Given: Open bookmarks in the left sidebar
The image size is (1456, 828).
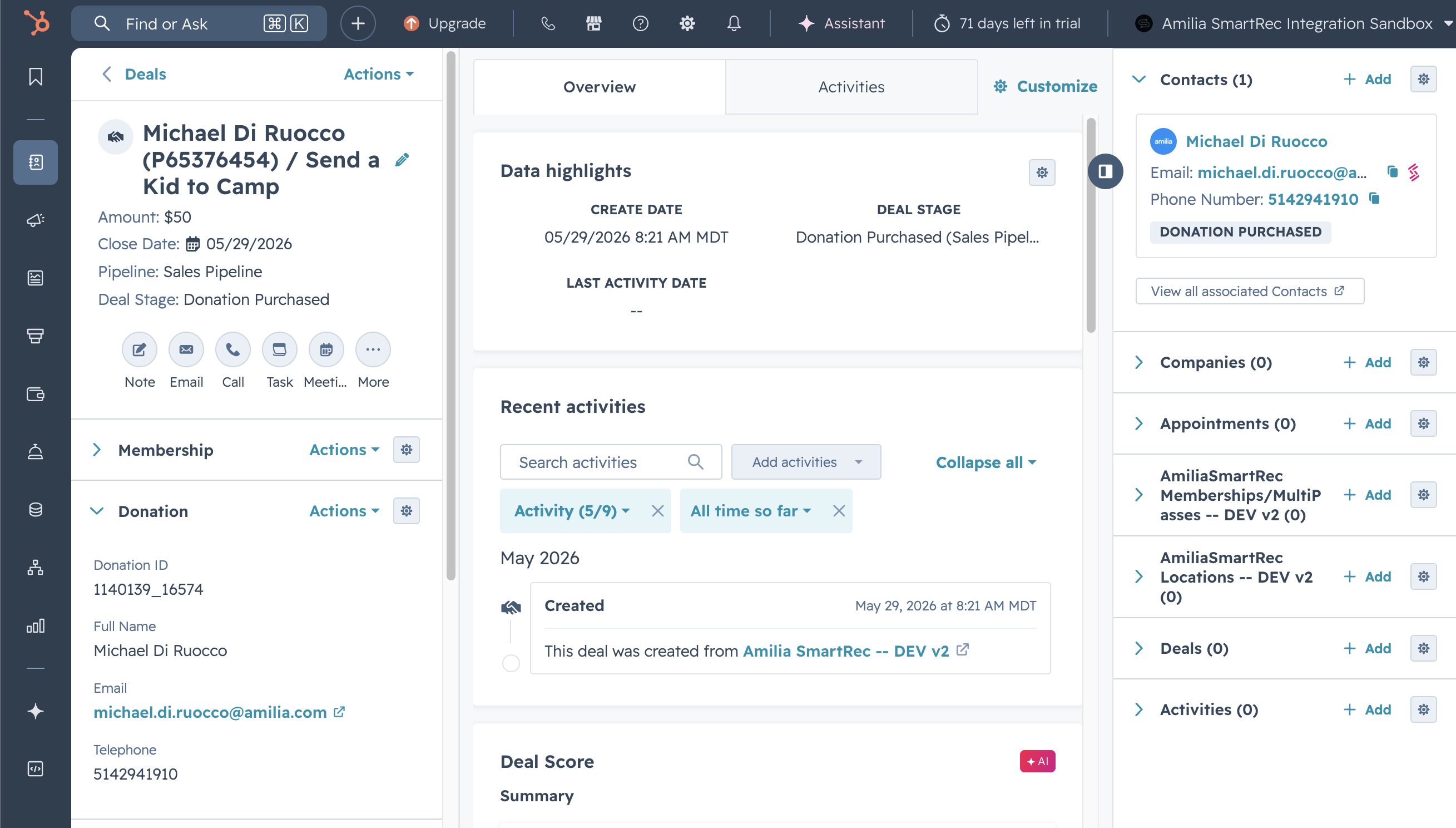Looking at the screenshot, I should [35, 76].
